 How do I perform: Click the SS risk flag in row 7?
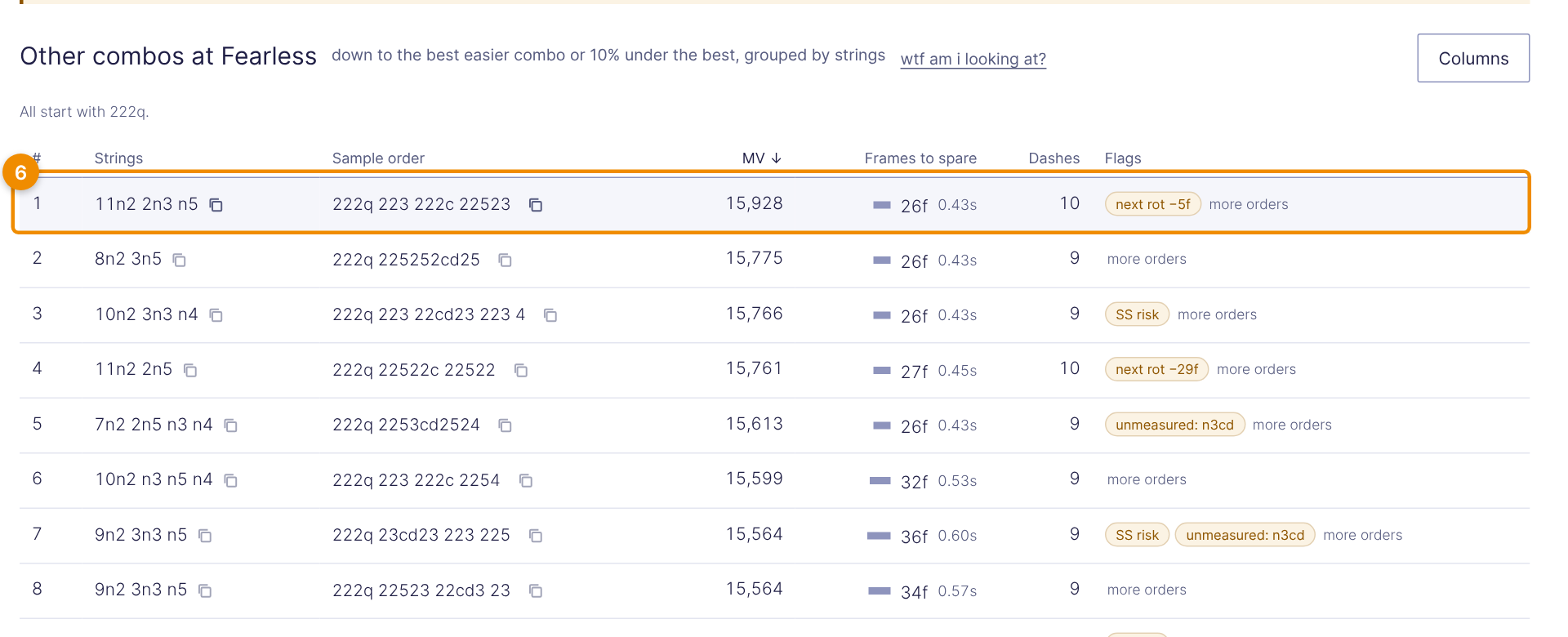click(x=1137, y=535)
